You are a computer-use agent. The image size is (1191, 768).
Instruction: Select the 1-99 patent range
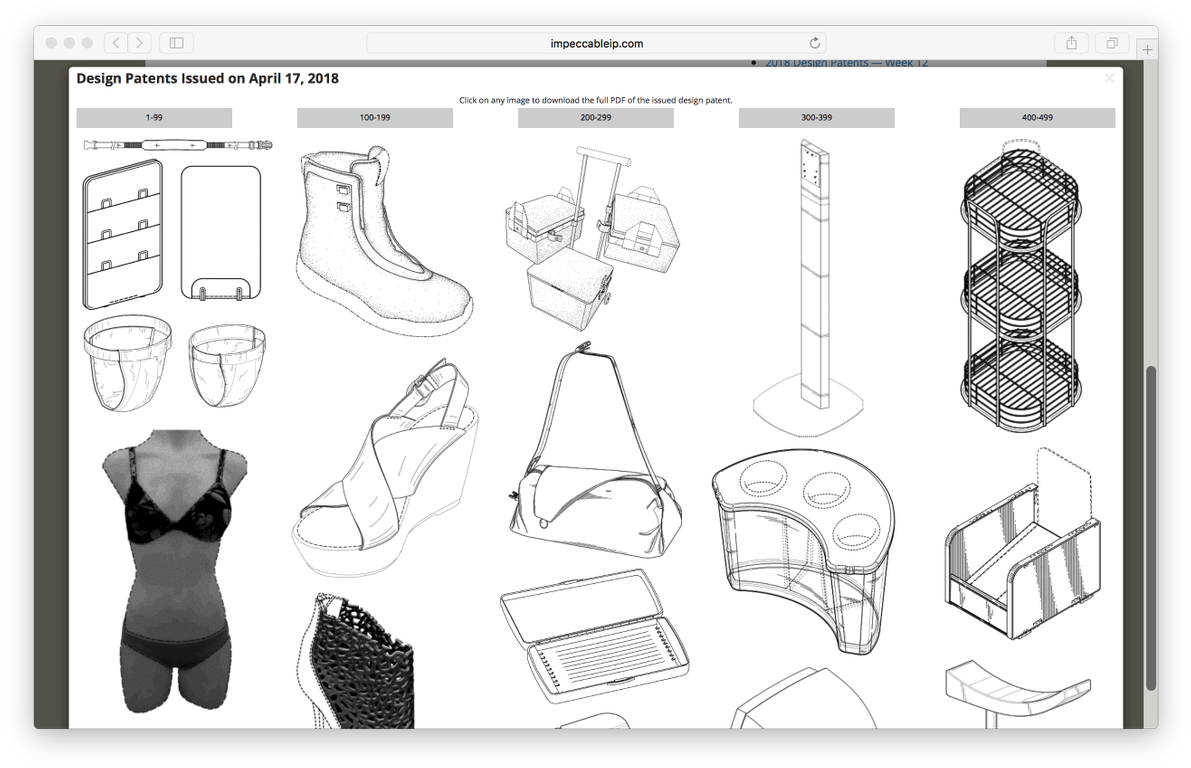click(153, 117)
